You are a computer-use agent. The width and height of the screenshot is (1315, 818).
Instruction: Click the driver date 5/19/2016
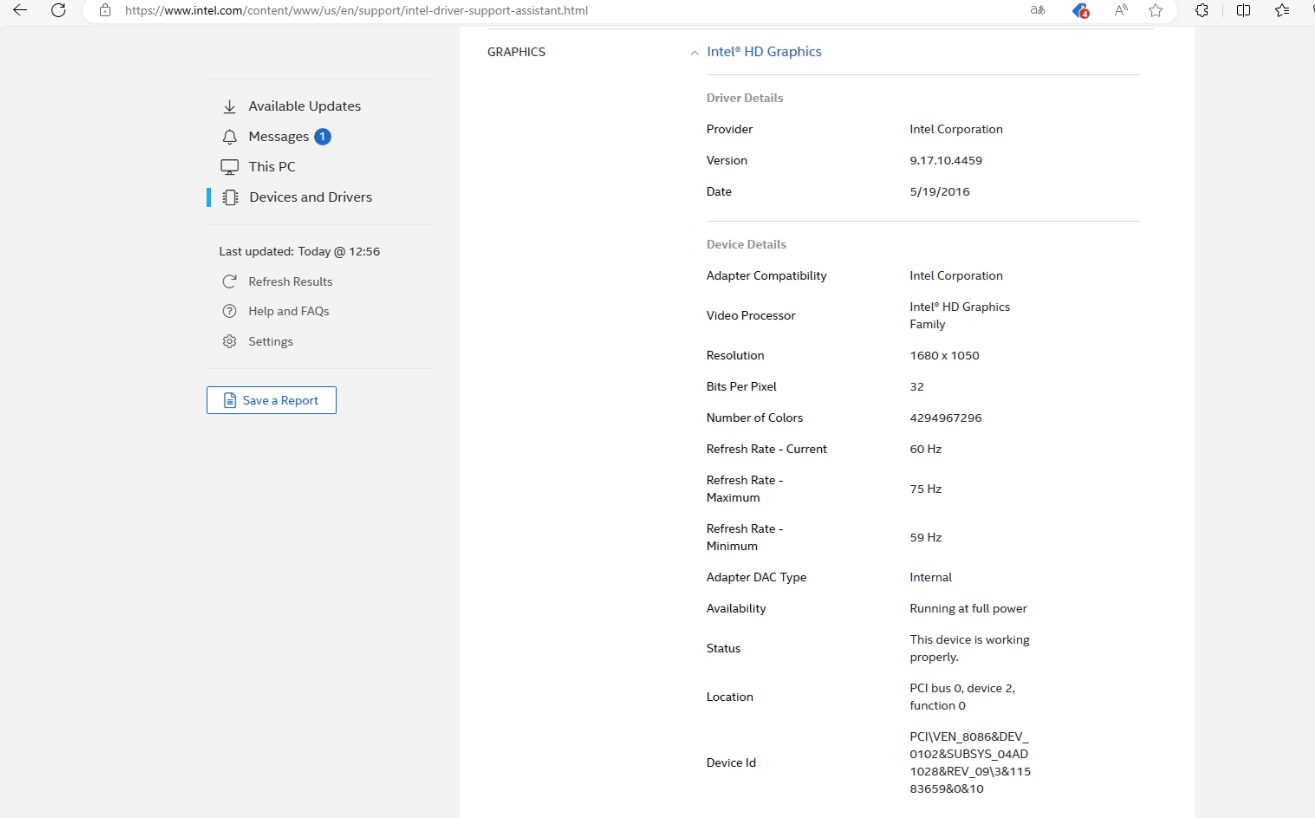coord(939,191)
